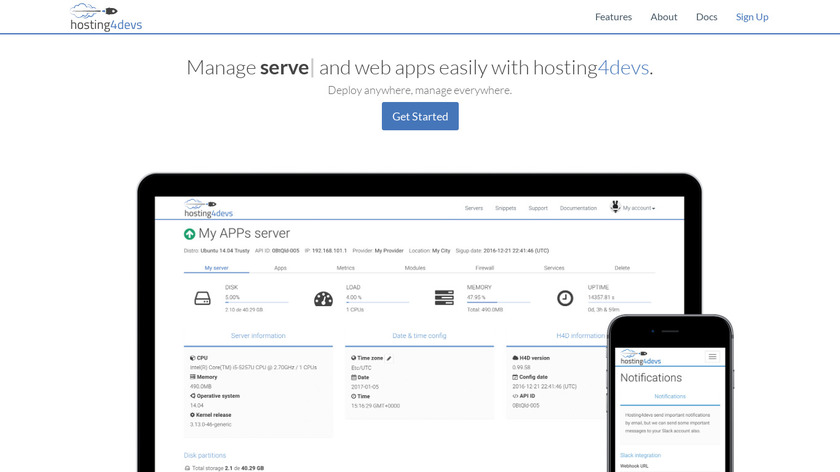
Task: Open the Features page from top navigation
Action: (613, 17)
